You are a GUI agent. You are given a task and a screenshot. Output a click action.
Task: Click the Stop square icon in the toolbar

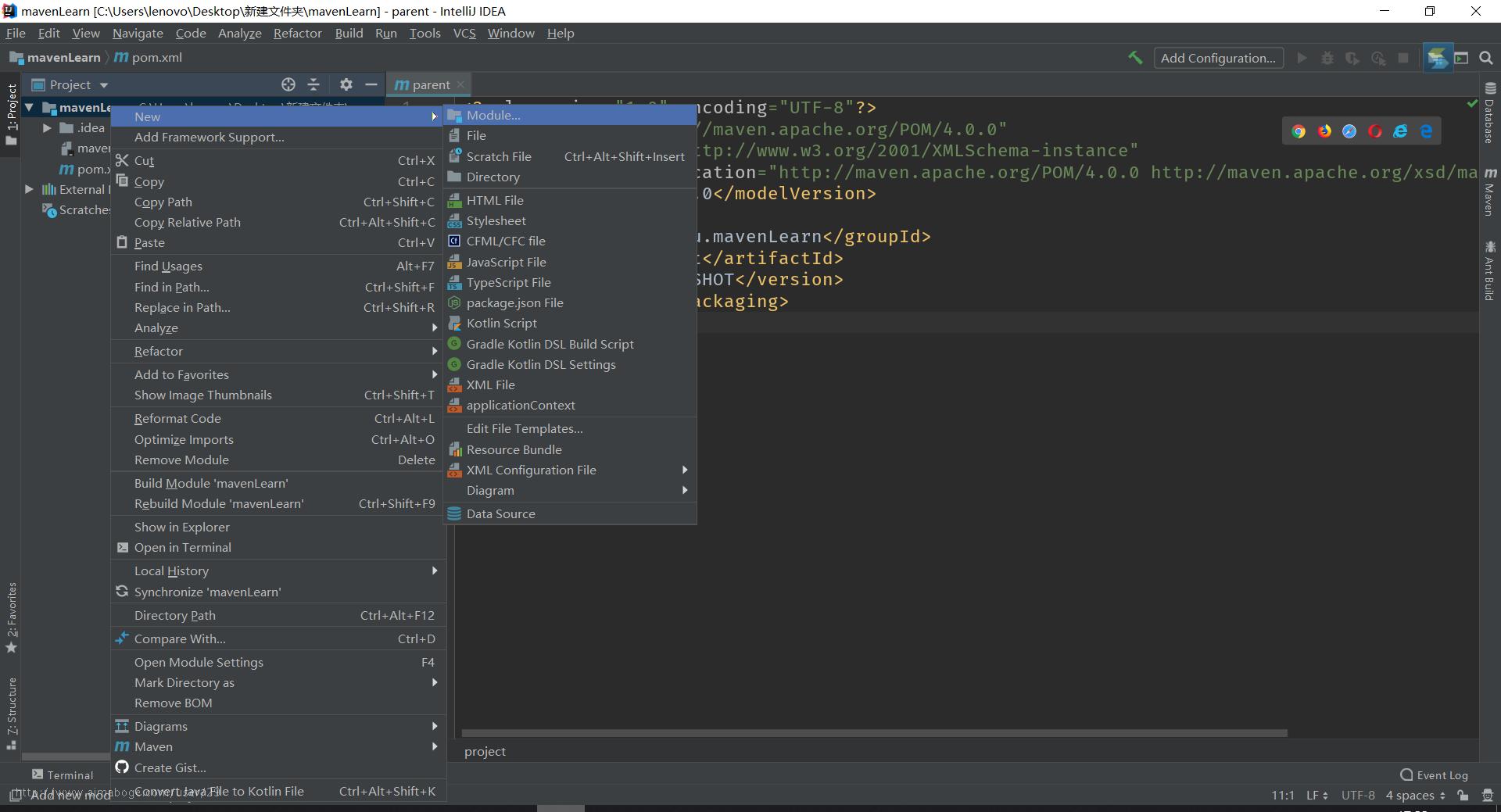pos(1403,58)
